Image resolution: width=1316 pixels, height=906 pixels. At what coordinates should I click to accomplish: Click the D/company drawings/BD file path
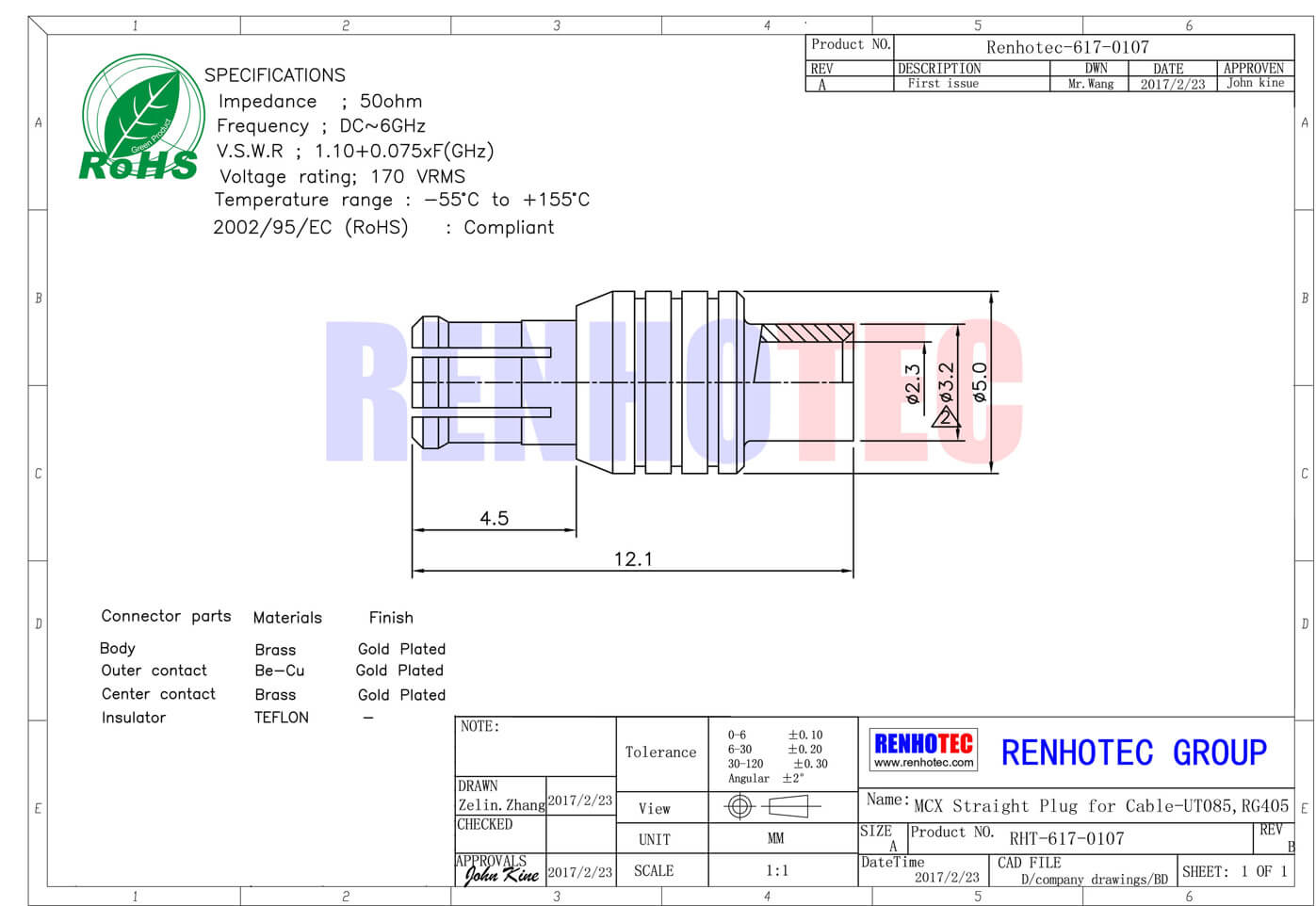point(1094,880)
